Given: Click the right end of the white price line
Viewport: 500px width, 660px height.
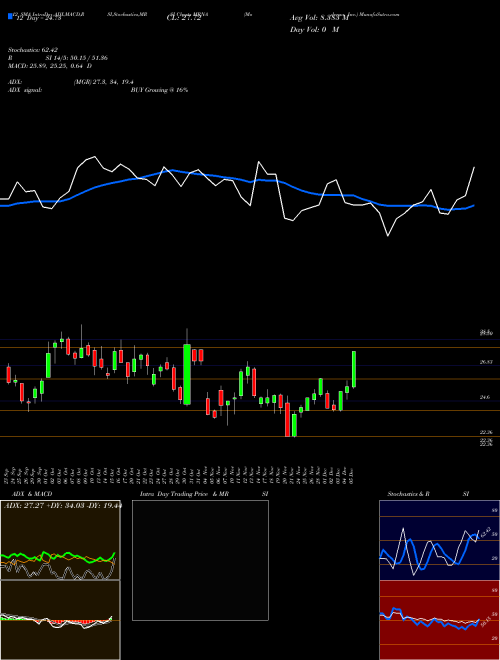Looking at the screenshot, I should tap(474, 168).
